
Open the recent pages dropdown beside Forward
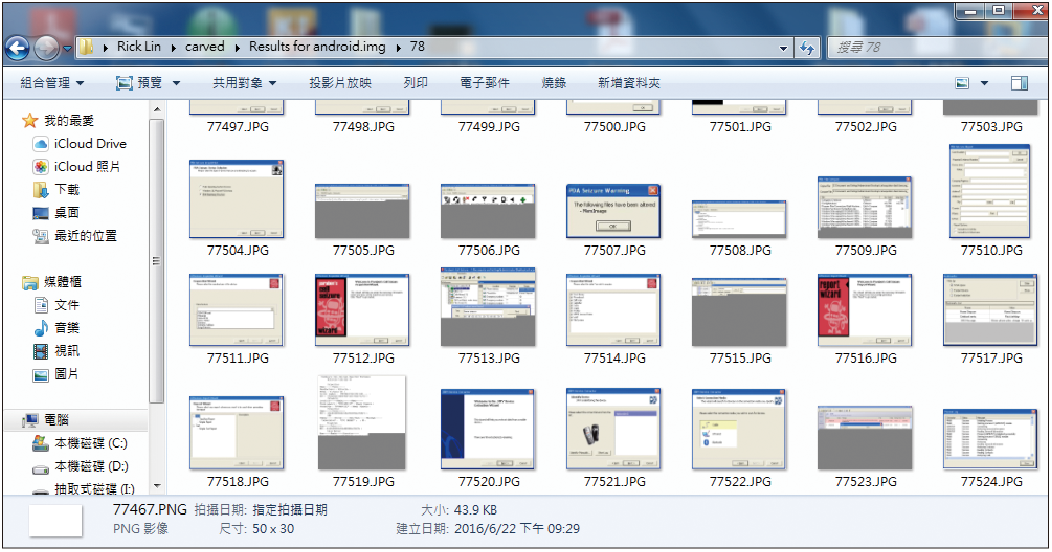(67, 48)
